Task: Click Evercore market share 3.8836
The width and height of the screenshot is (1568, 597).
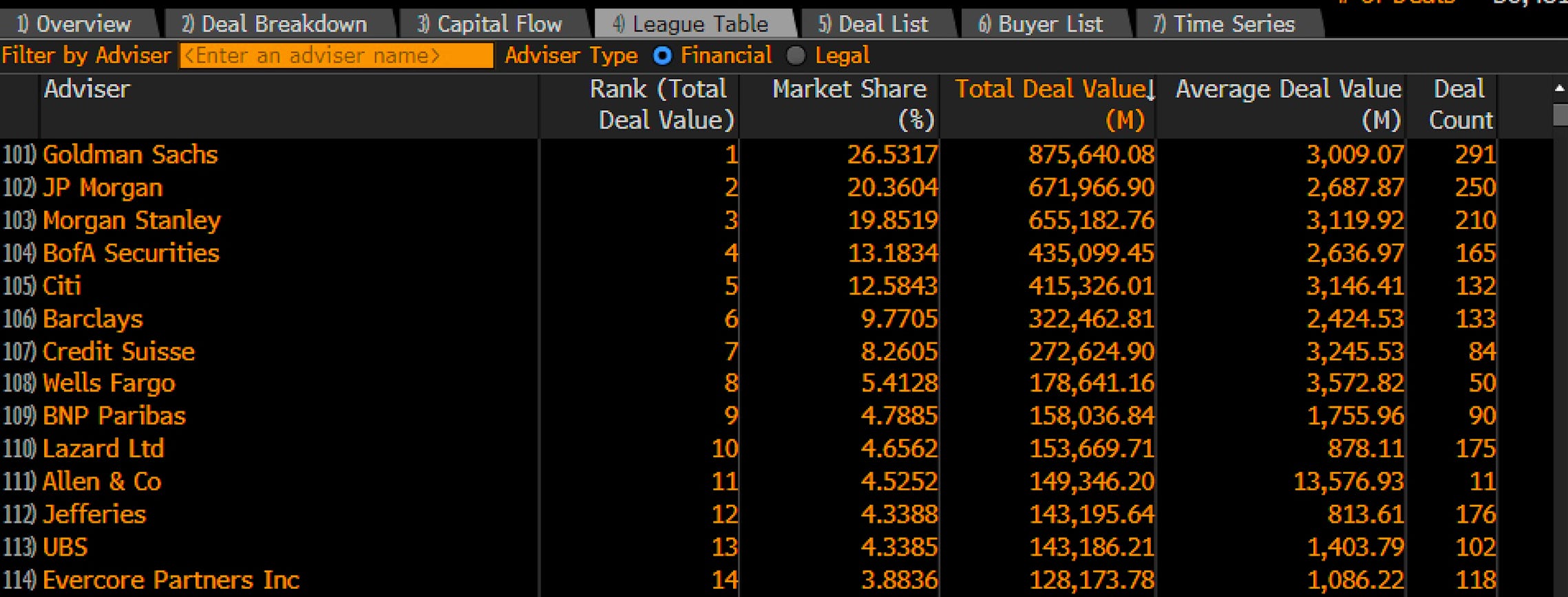Action: pyautogui.click(x=899, y=580)
